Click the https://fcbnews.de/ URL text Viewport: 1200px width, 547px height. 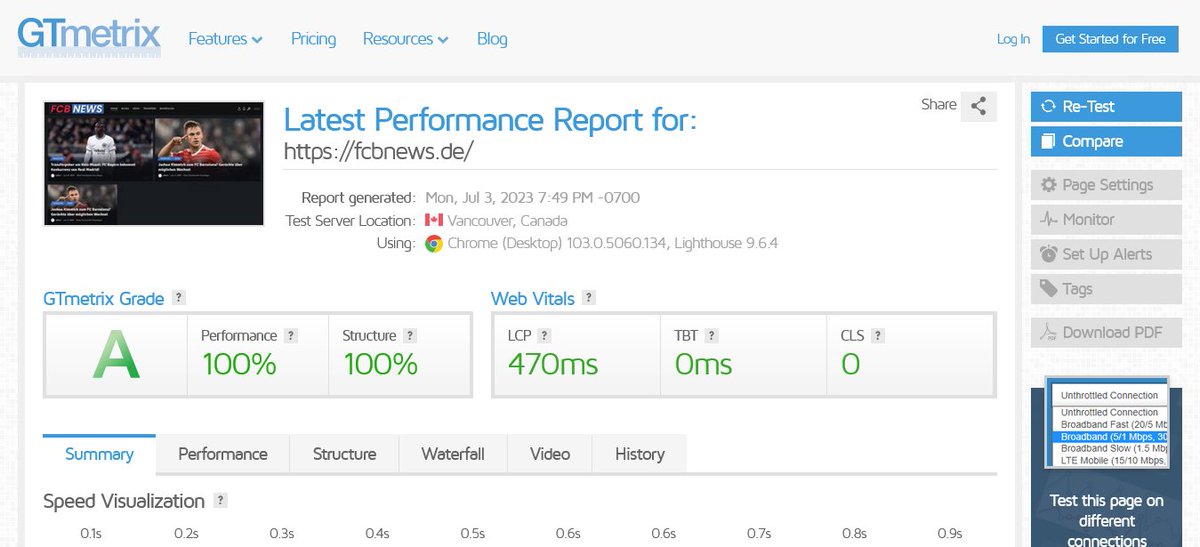[x=378, y=151]
